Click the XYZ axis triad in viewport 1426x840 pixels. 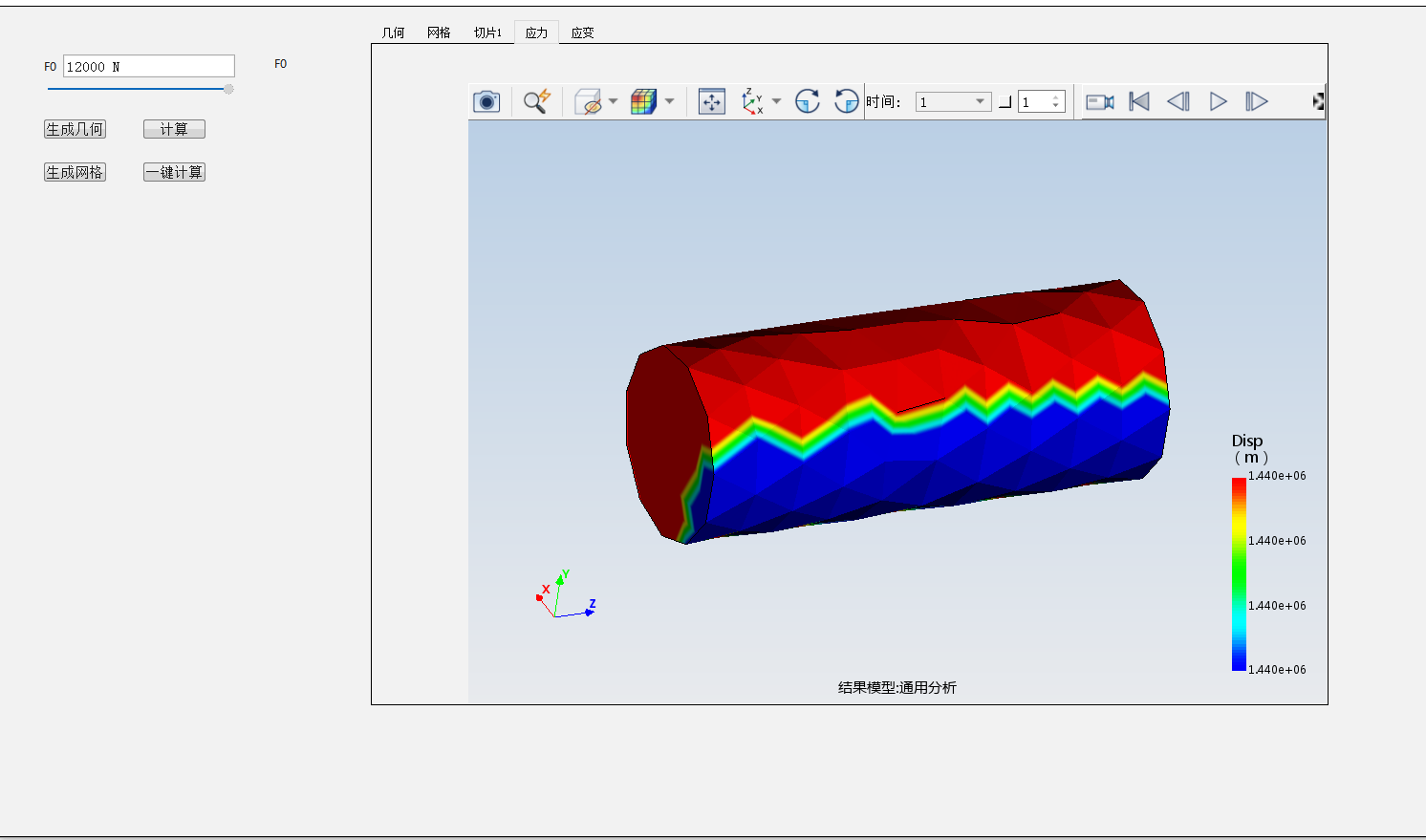[565, 594]
